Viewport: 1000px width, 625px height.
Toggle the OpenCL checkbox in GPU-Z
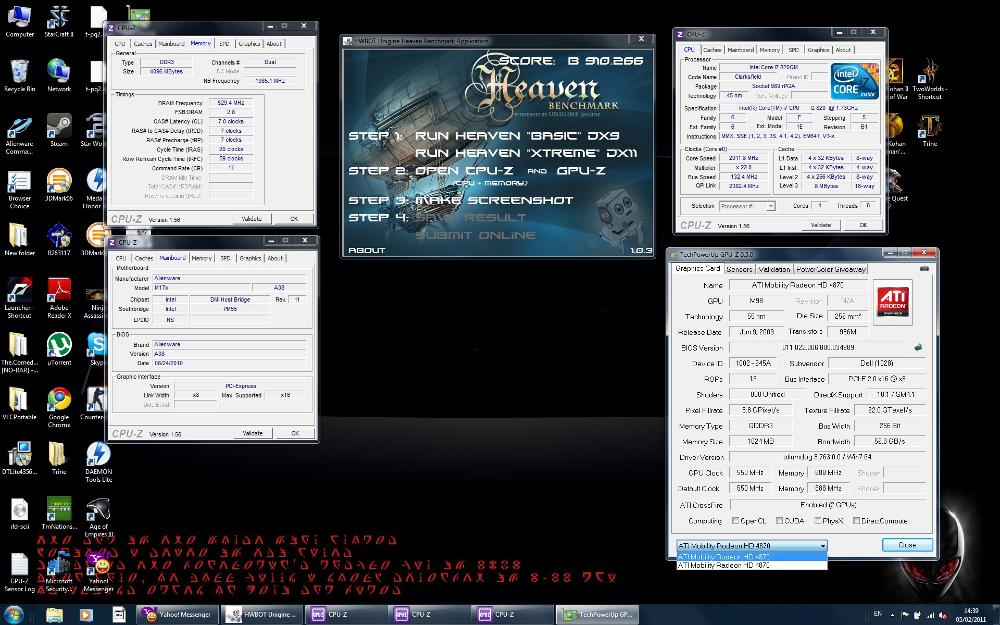pyautogui.click(x=735, y=521)
